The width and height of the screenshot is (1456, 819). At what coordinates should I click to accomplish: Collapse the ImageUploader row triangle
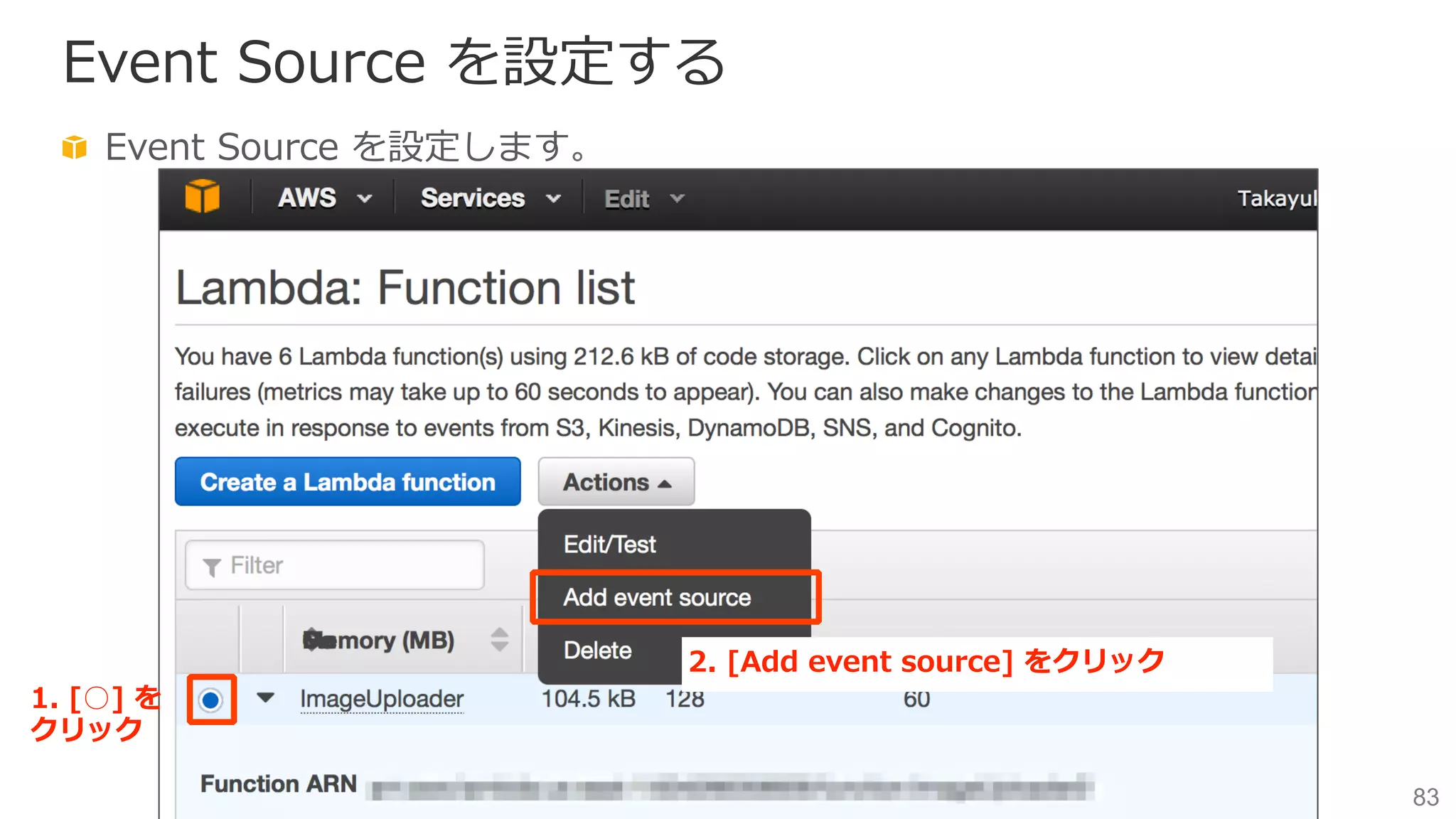click(x=265, y=697)
